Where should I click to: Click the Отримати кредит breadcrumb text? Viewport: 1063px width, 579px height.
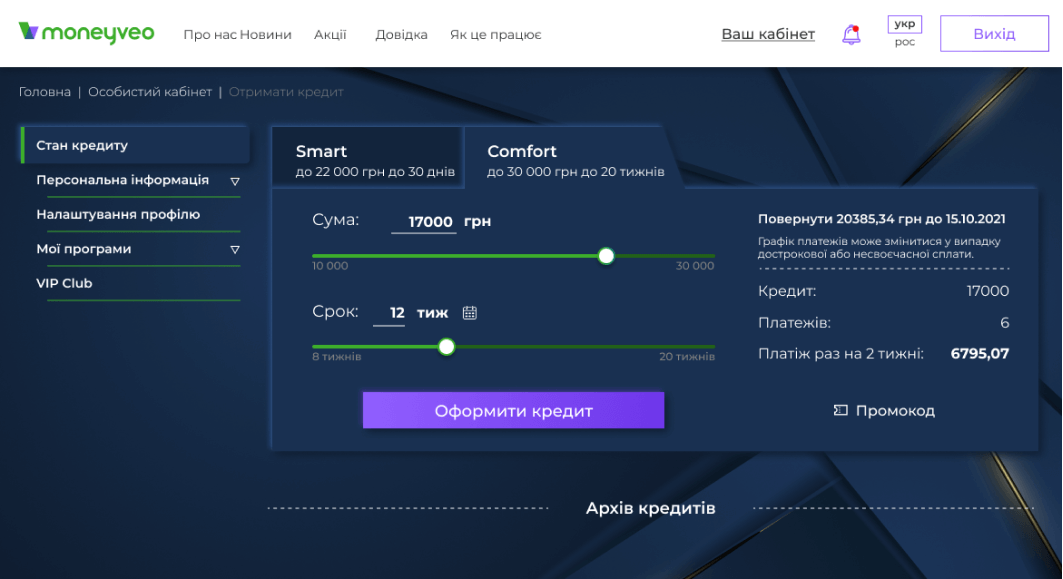point(286,92)
